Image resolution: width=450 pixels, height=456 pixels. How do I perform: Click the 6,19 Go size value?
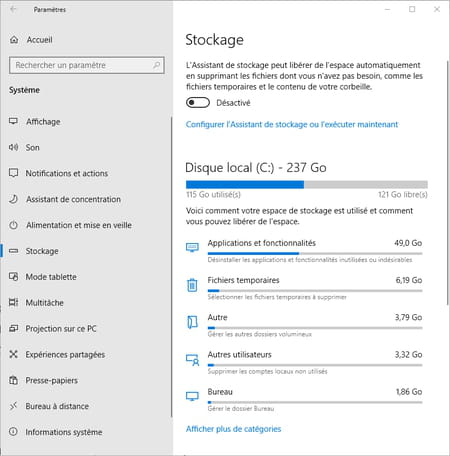[409, 280]
